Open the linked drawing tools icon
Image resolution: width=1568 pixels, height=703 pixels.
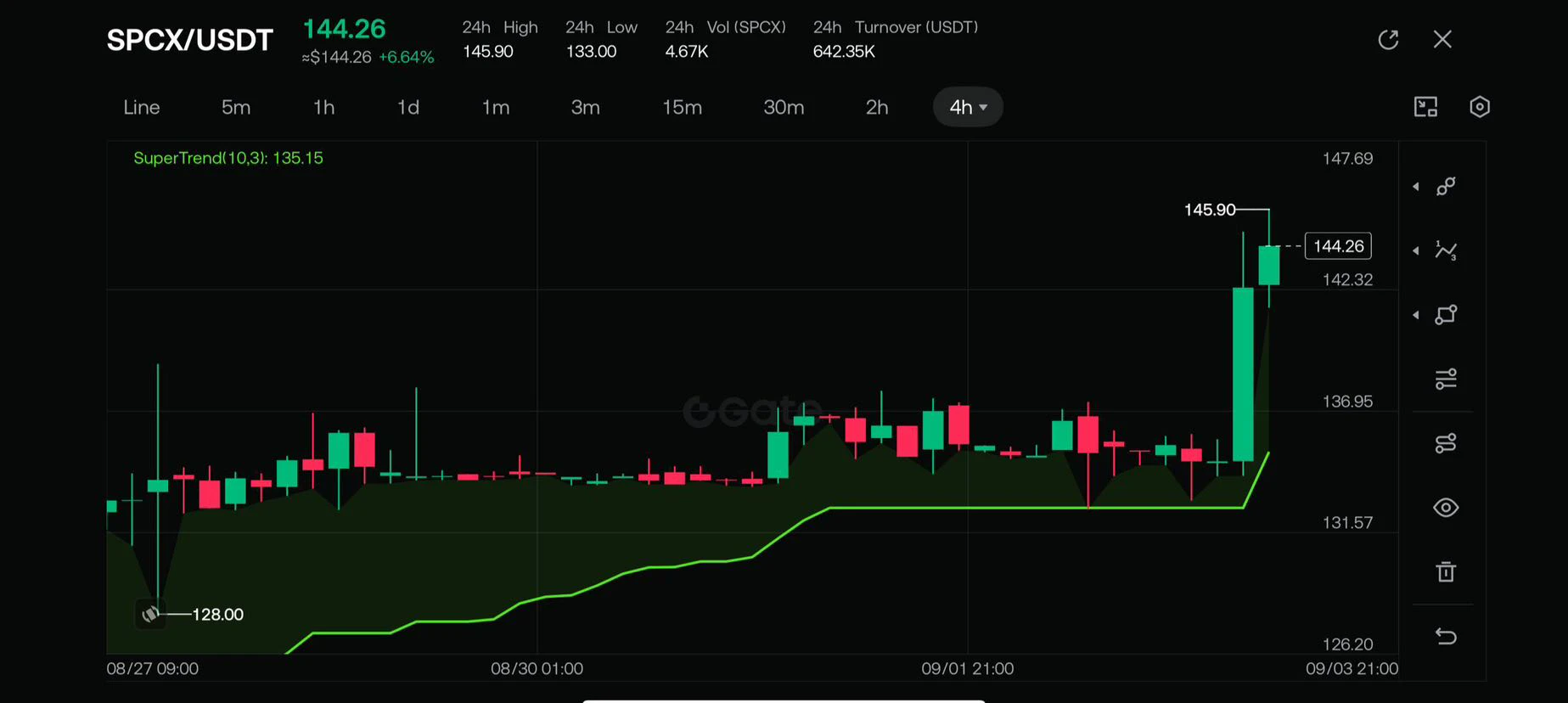point(1446,443)
